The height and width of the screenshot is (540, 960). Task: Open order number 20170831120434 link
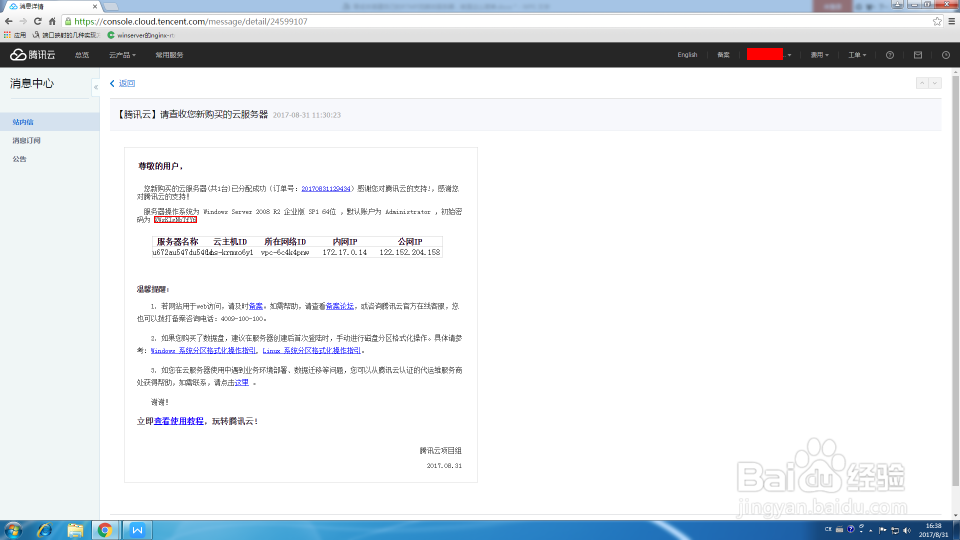click(326, 189)
